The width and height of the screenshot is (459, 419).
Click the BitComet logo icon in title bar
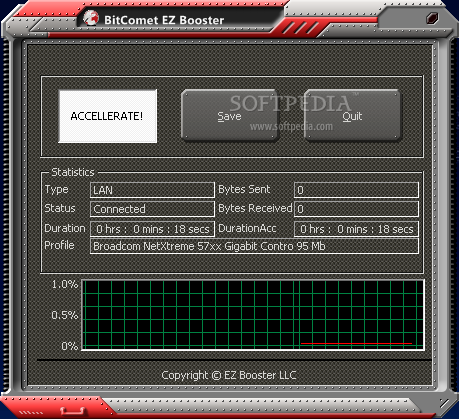click(x=91, y=18)
